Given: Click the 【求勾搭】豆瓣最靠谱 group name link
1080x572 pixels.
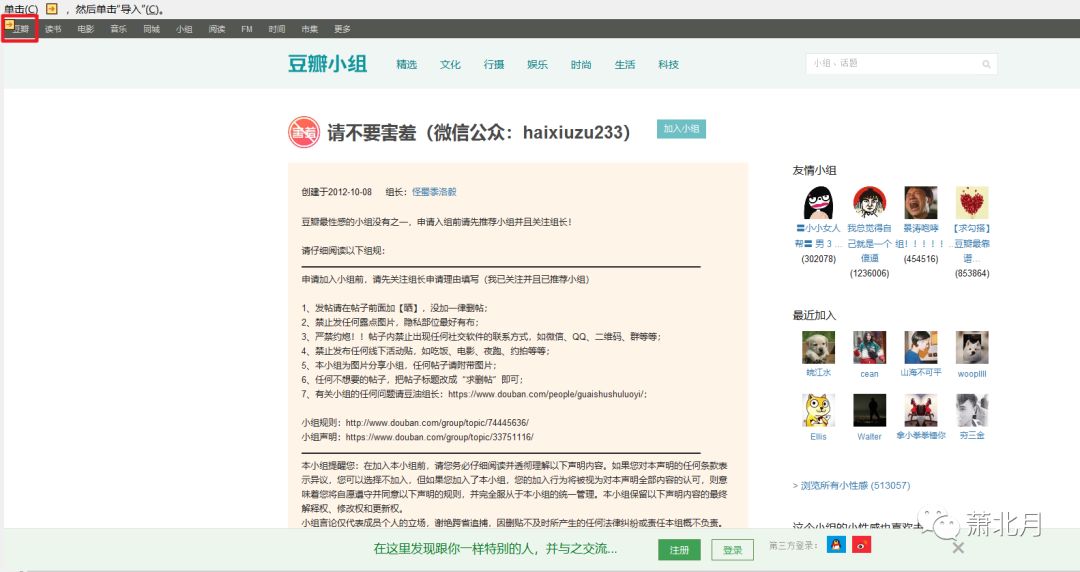Looking at the screenshot, I should pyautogui.click(x=972, y=243).
